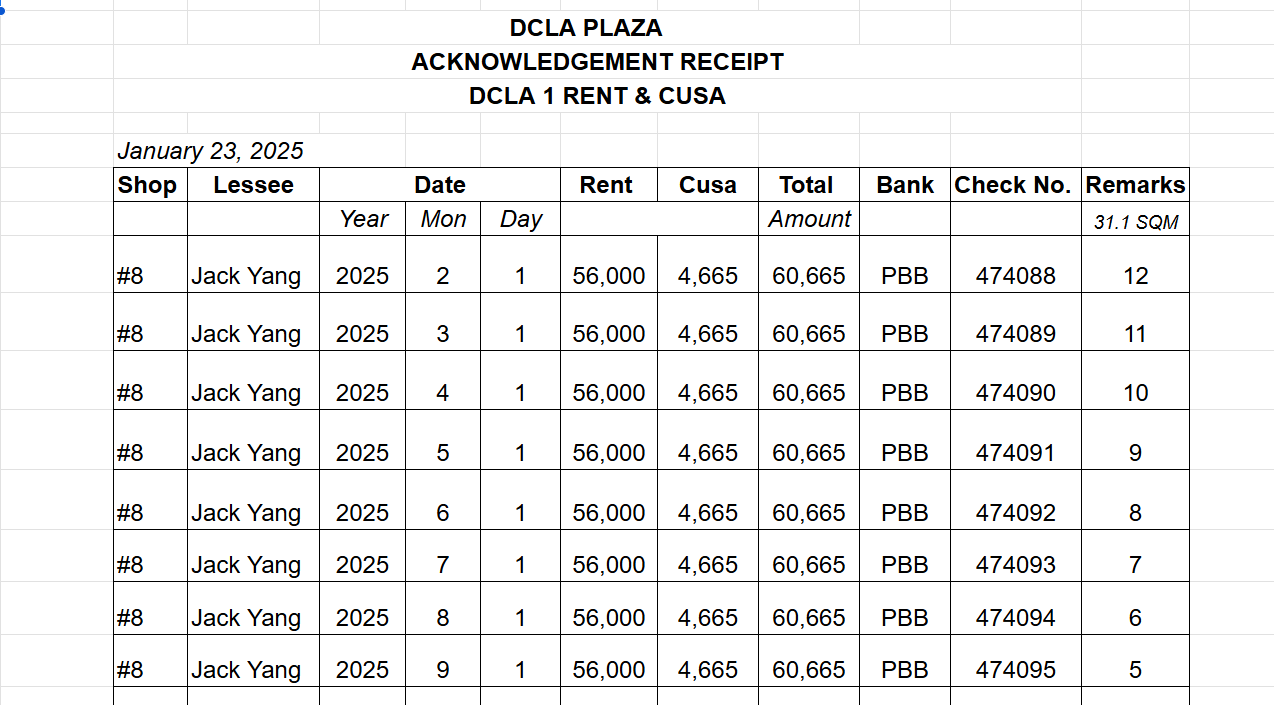
Task: Click the DCLA PLAZA title cell
Action: [585, 28]
